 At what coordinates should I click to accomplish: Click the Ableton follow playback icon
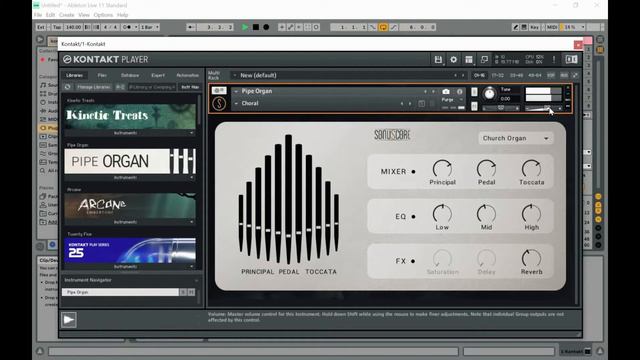point(191,27)
